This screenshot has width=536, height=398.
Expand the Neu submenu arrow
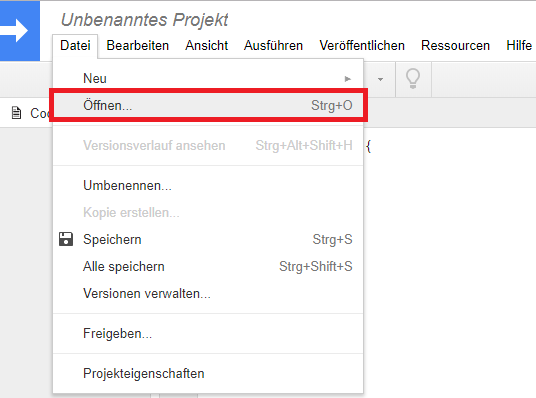tap(348, 79)
